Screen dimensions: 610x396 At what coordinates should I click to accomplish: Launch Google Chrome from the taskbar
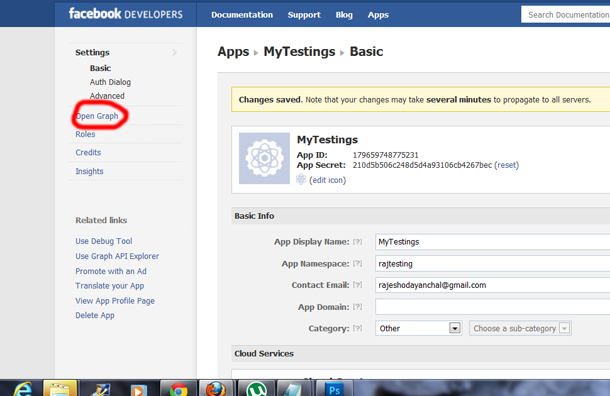pyautogui.click(x=178, y=389)
